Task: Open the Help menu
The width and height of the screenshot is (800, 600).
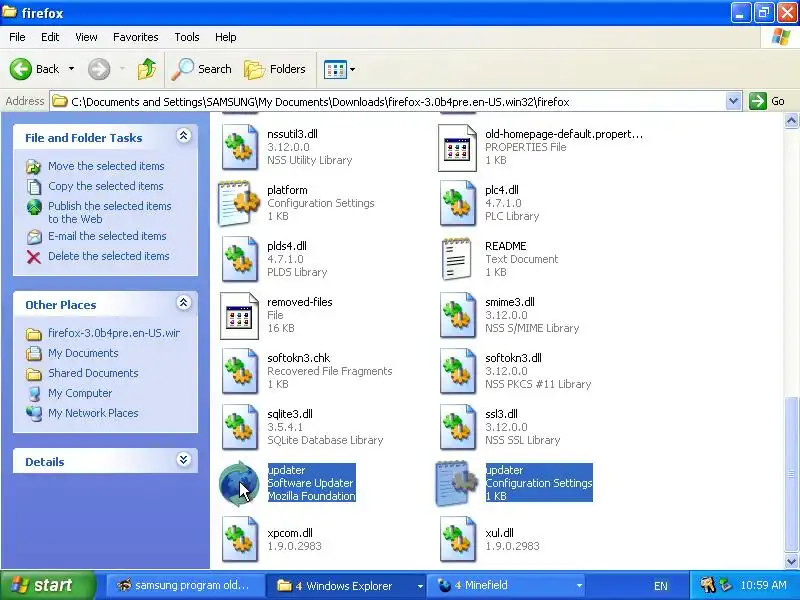Action: 226,37
